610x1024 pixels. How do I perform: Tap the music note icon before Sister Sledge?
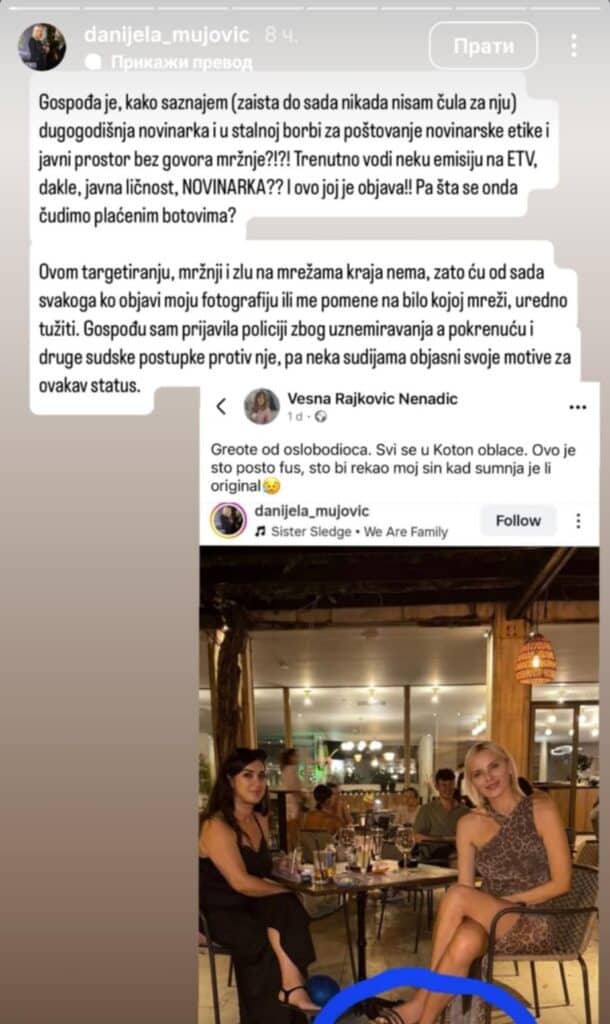tap(260, 532)
